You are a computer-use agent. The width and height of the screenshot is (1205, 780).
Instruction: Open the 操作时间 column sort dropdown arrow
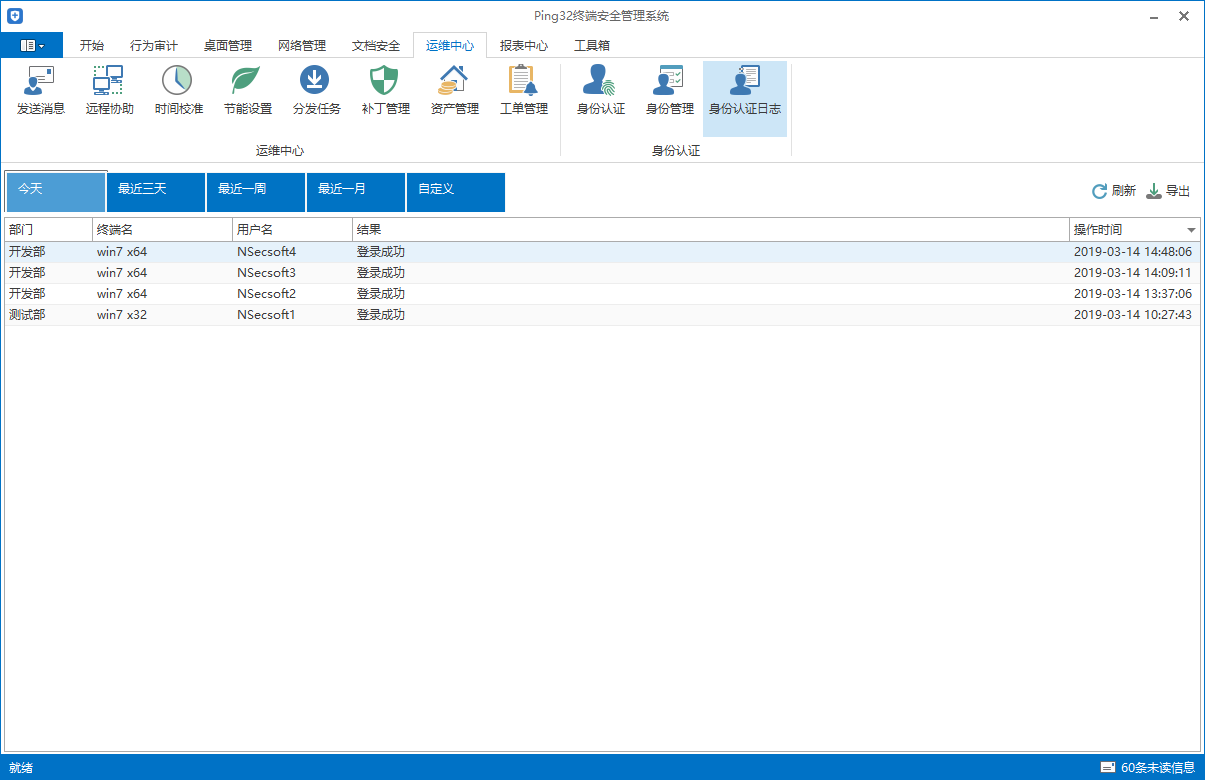1191,230
